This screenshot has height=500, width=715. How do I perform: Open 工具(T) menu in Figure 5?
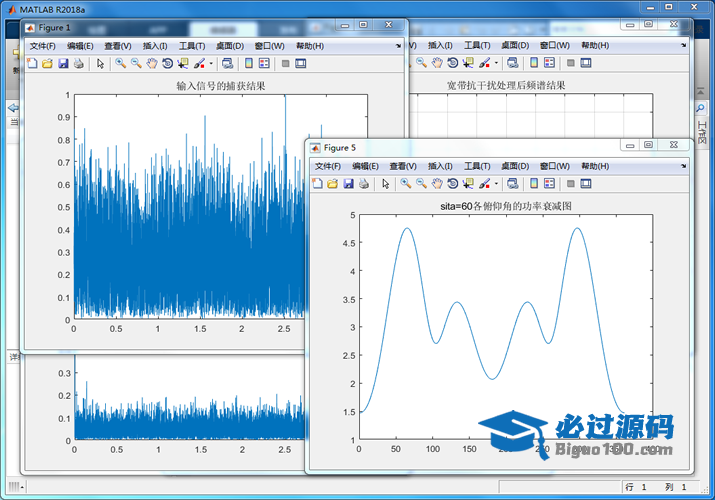pos(477,166)
